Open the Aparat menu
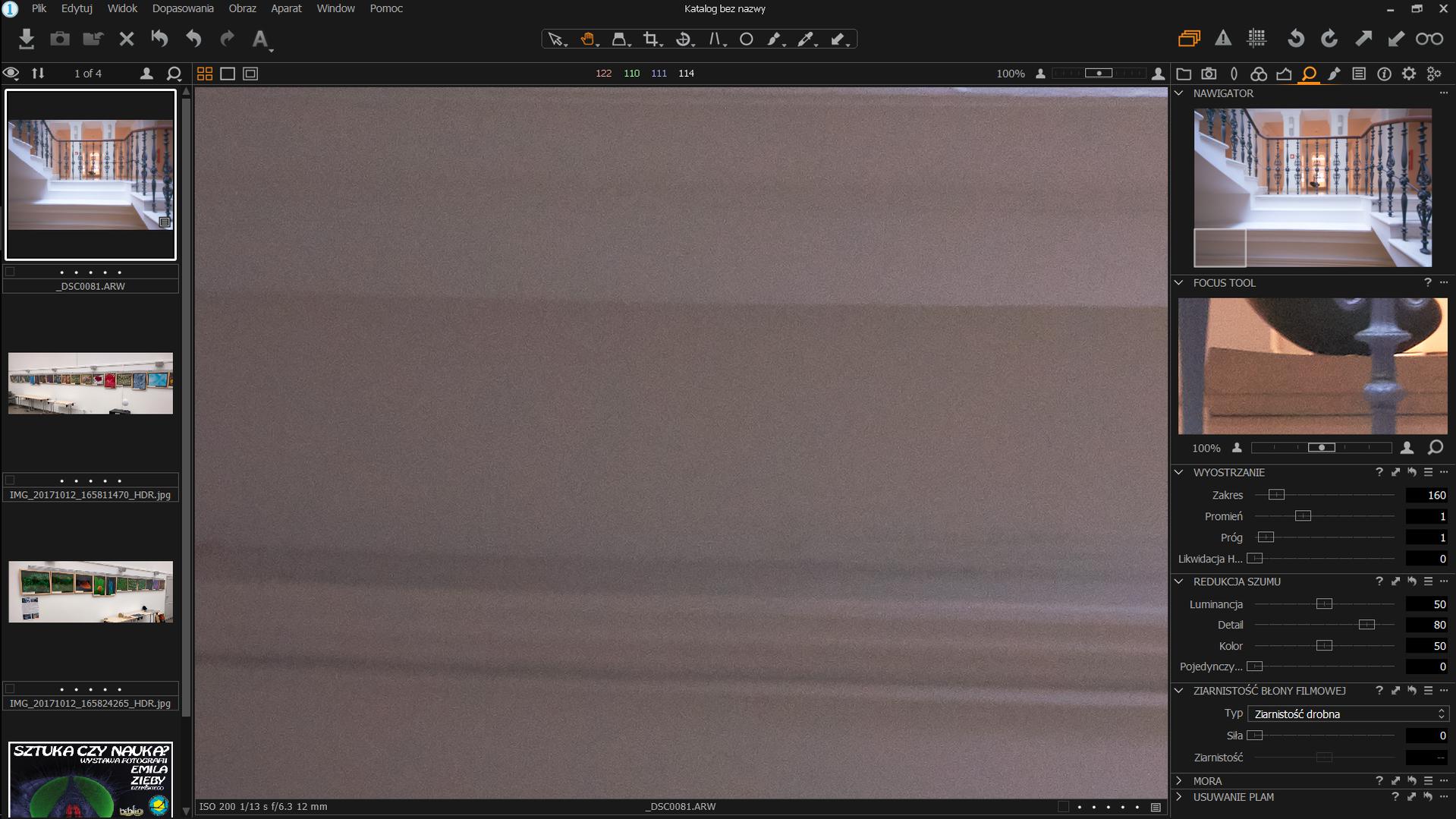The height and width of the screenshot is (819, 1456). pos(286,8)
